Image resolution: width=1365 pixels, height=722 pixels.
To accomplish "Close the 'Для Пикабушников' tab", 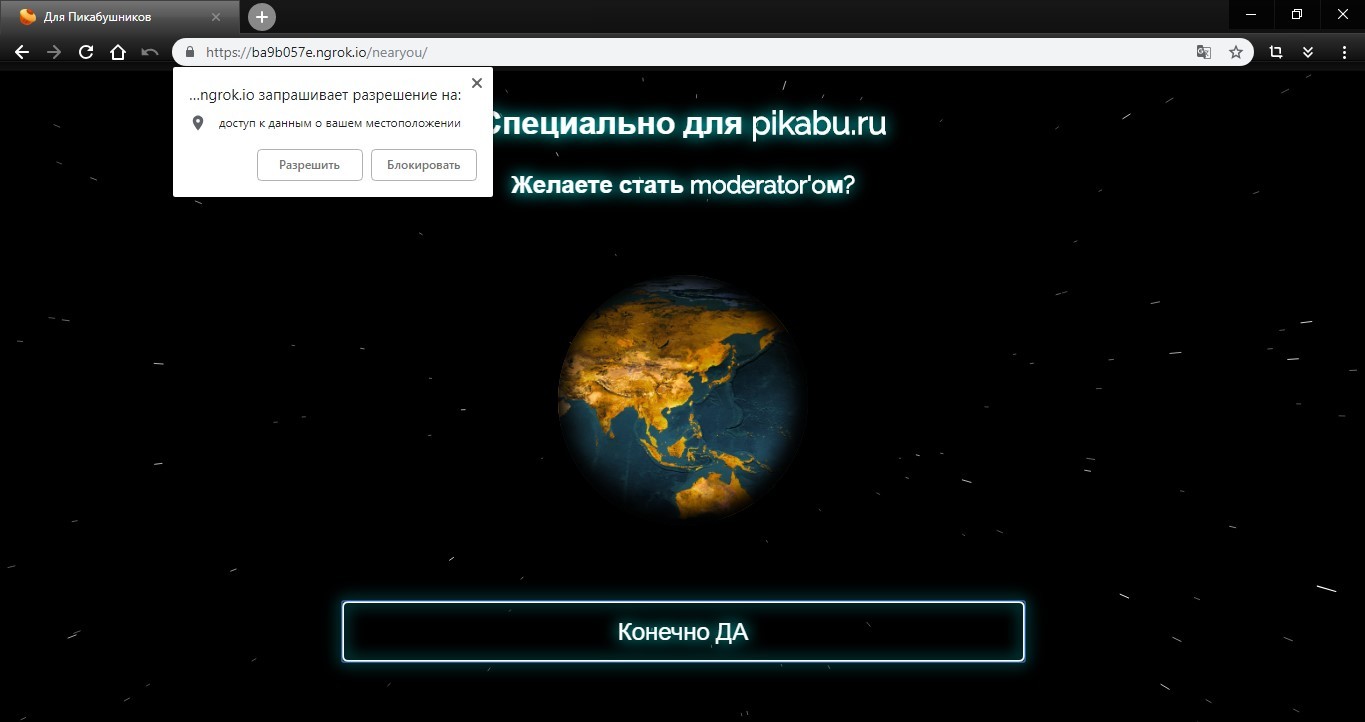I will 216,17.
